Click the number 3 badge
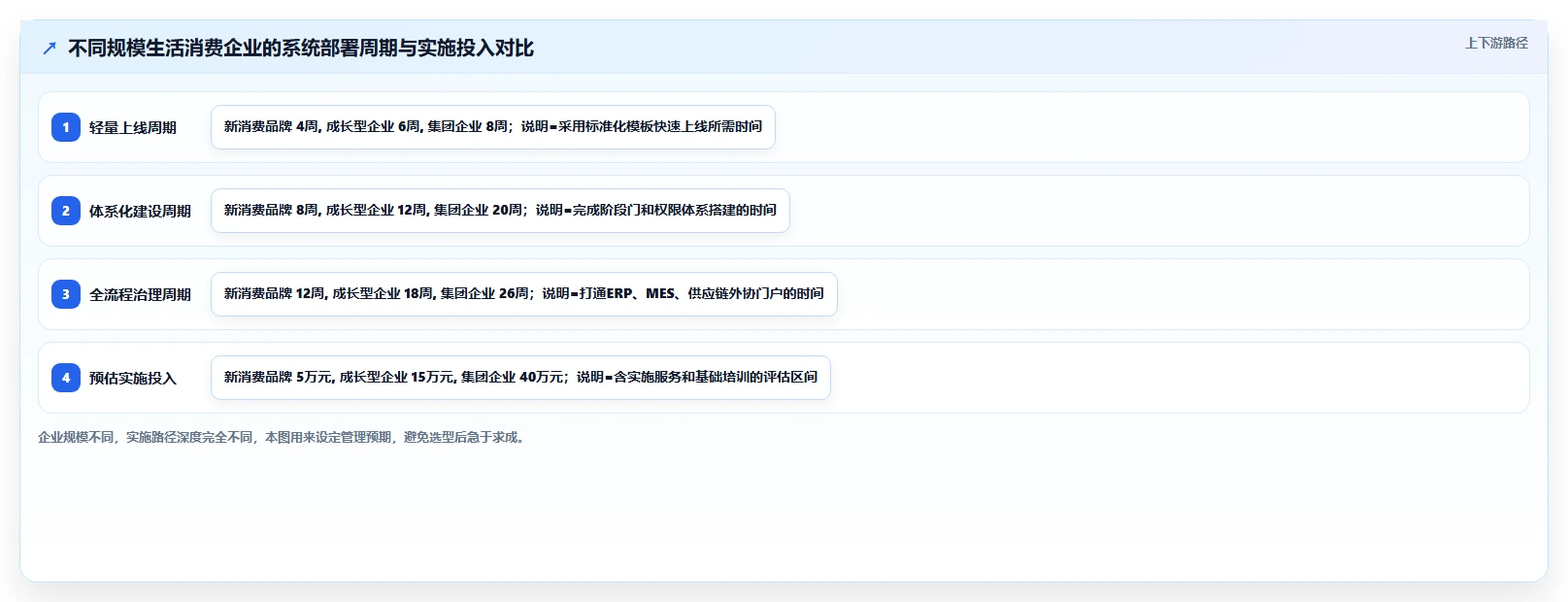The width and height of the screenshot is (1568, 602). tap(66, 294)
